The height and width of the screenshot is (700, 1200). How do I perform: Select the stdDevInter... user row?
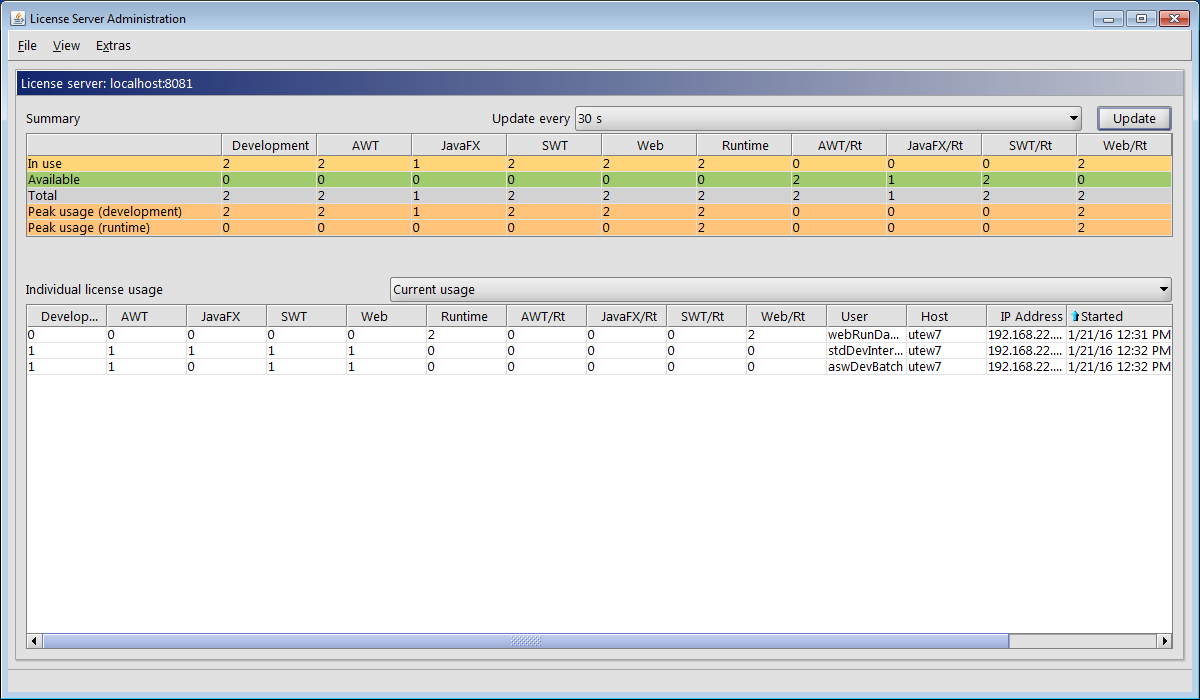[864, 351]
